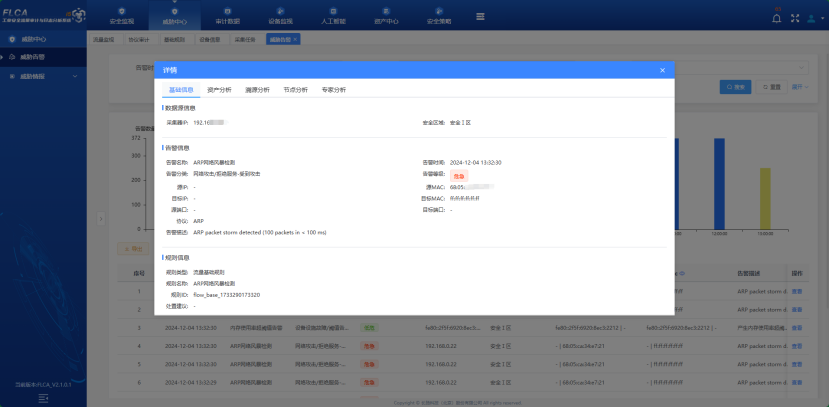This screenshot has height=407, width=829.
Task: Go to 设备监控 module
Action: pos(281,16)
